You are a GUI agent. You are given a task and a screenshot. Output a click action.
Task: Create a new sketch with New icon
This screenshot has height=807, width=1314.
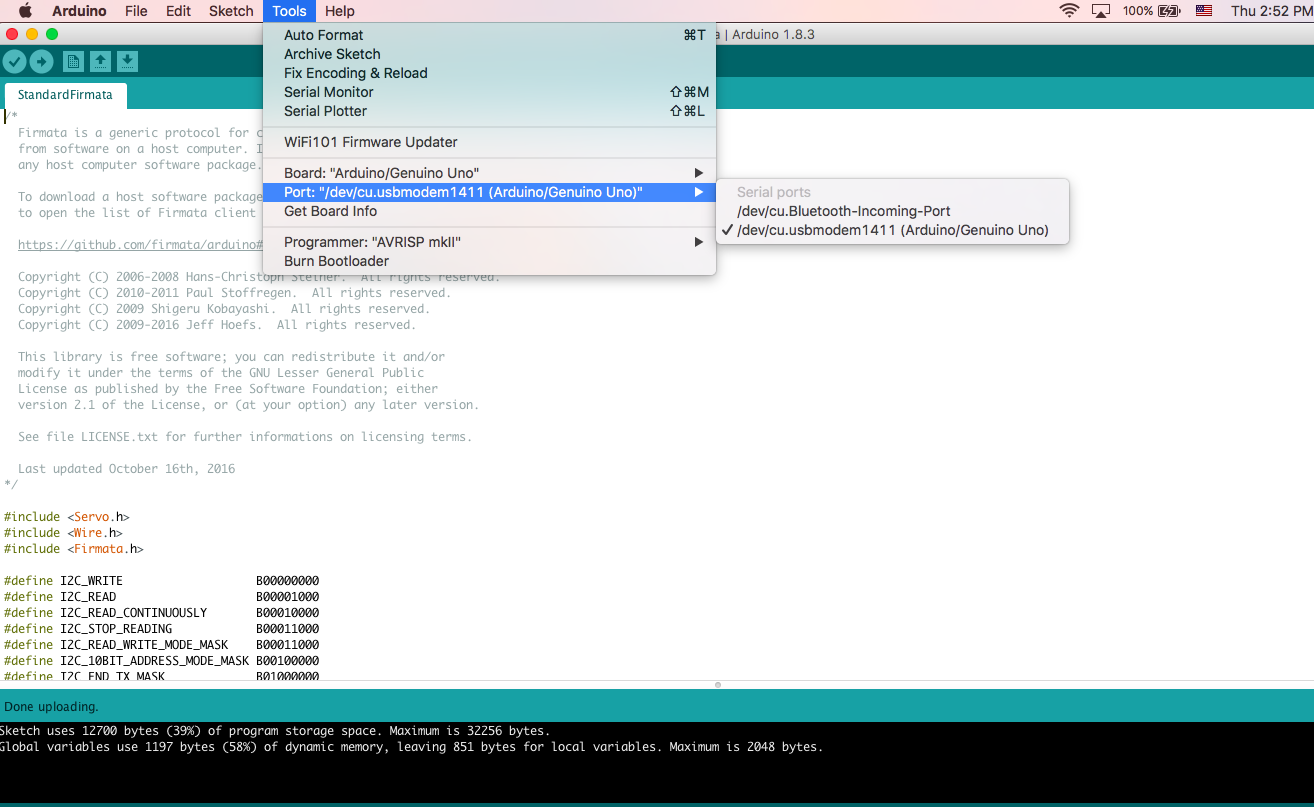coord(73,61)
